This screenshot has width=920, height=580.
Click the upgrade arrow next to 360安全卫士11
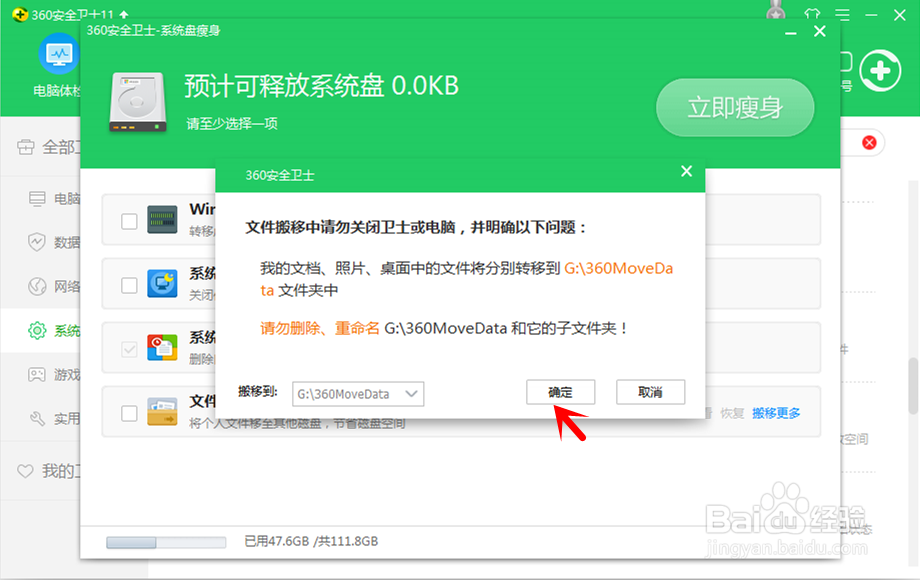click(x=124, y=14)
